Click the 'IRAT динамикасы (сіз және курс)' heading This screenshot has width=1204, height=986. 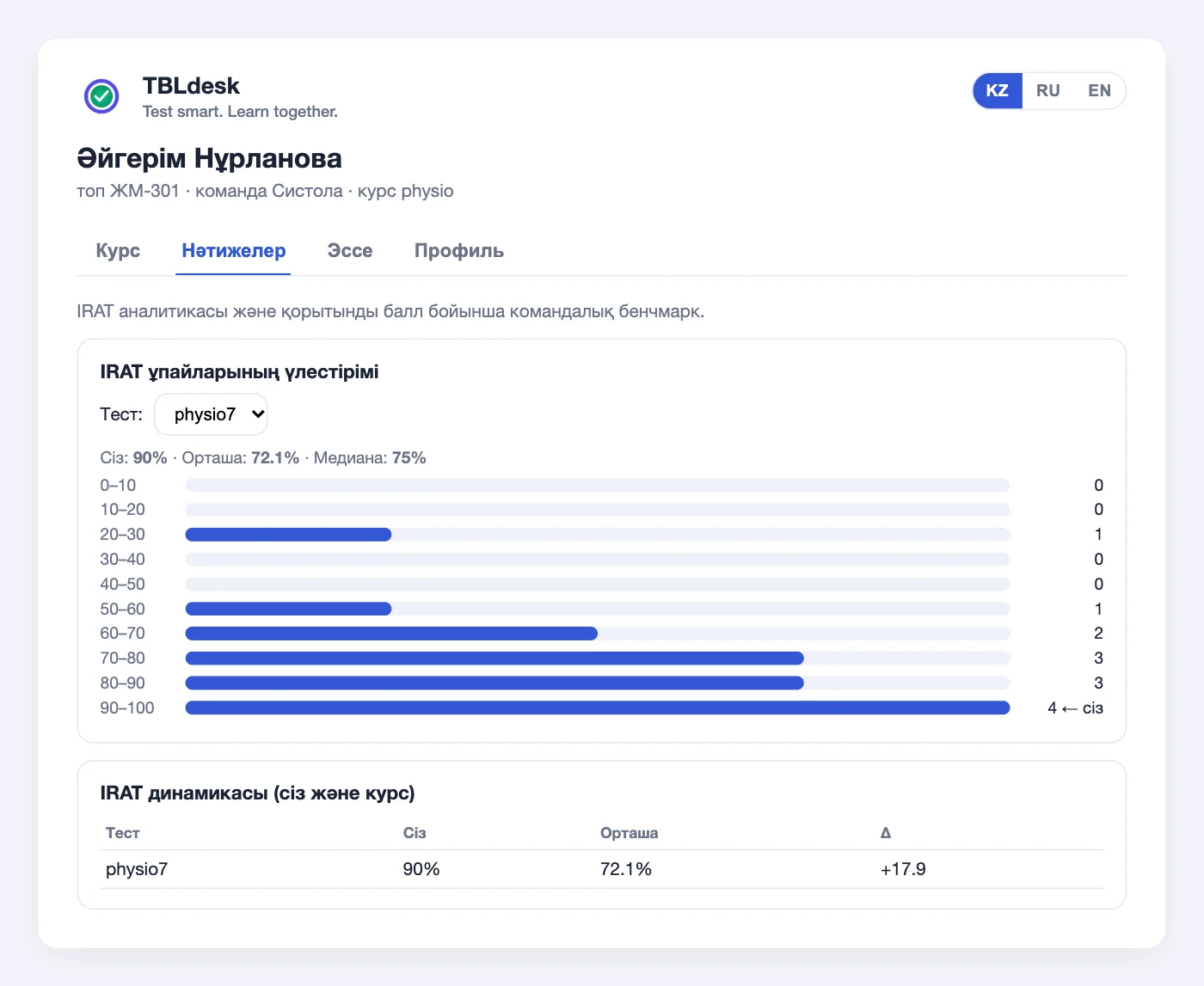point(257,793)
